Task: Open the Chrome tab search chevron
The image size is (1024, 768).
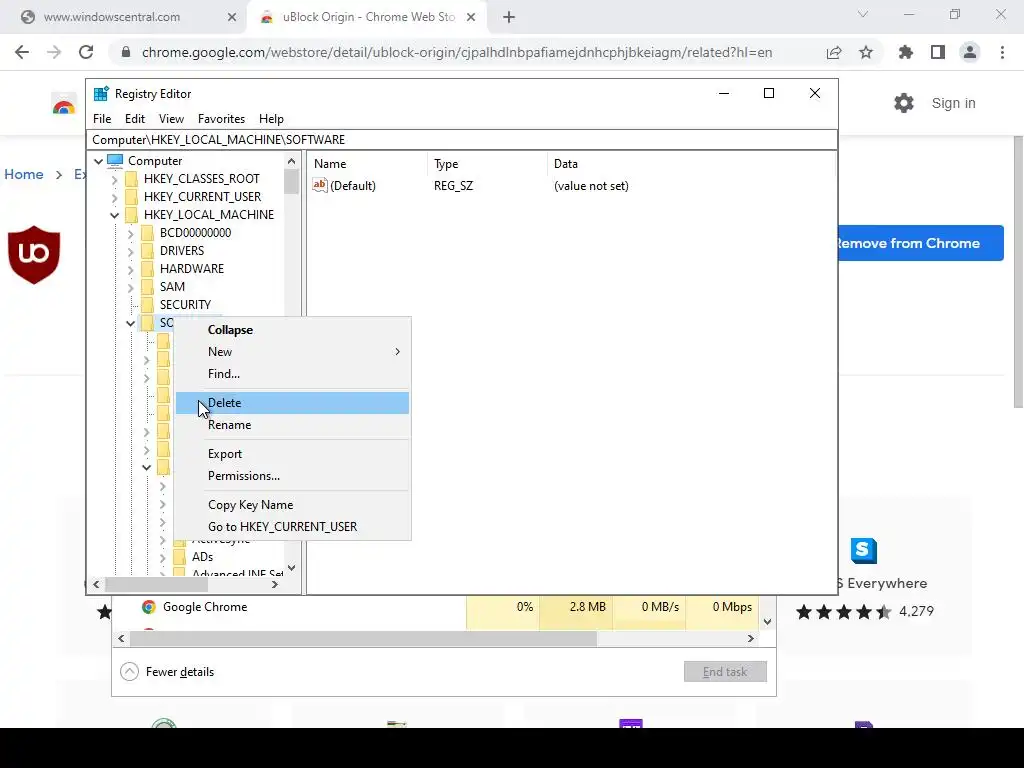Action: (x=863, y=14)
